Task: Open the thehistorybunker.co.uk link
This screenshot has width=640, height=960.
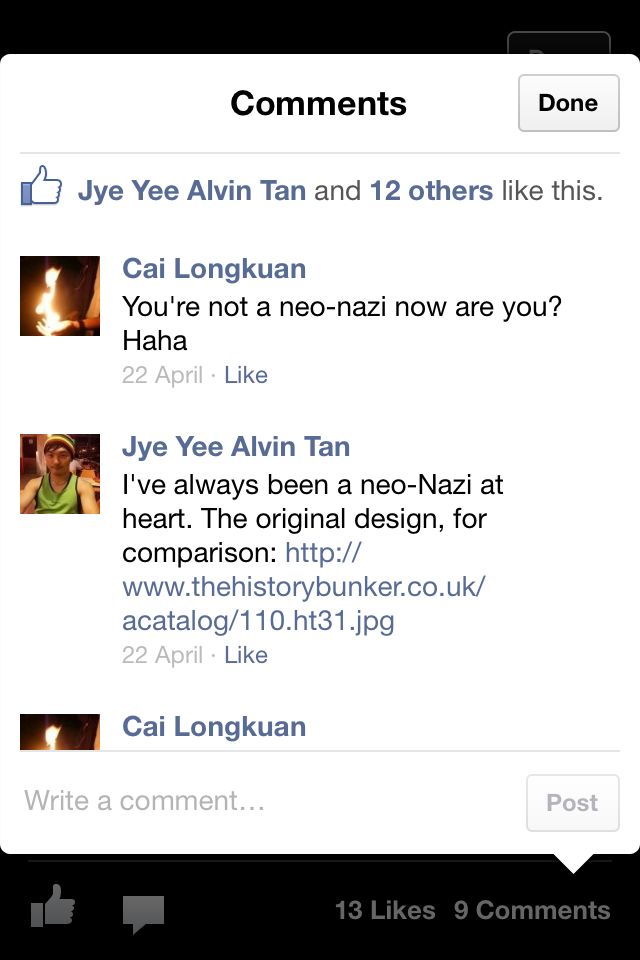Action: tap(304, 587)
